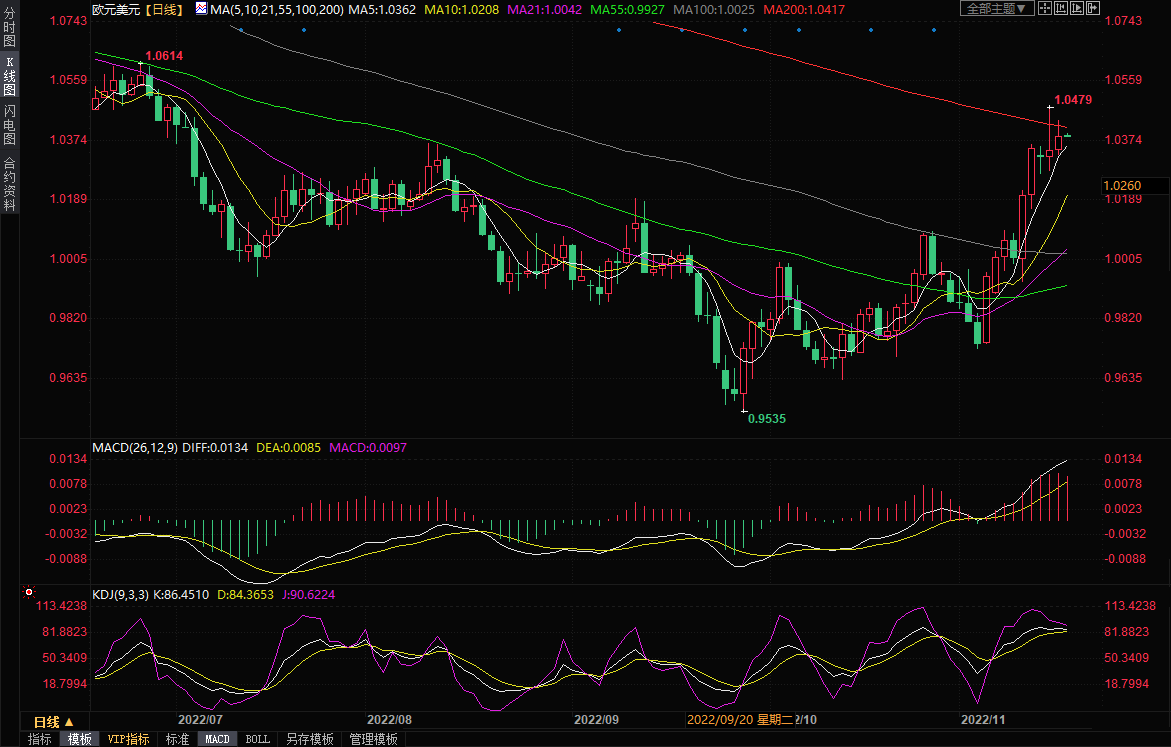
Task: Click 管理模板 button
Action: click(373, 739)
